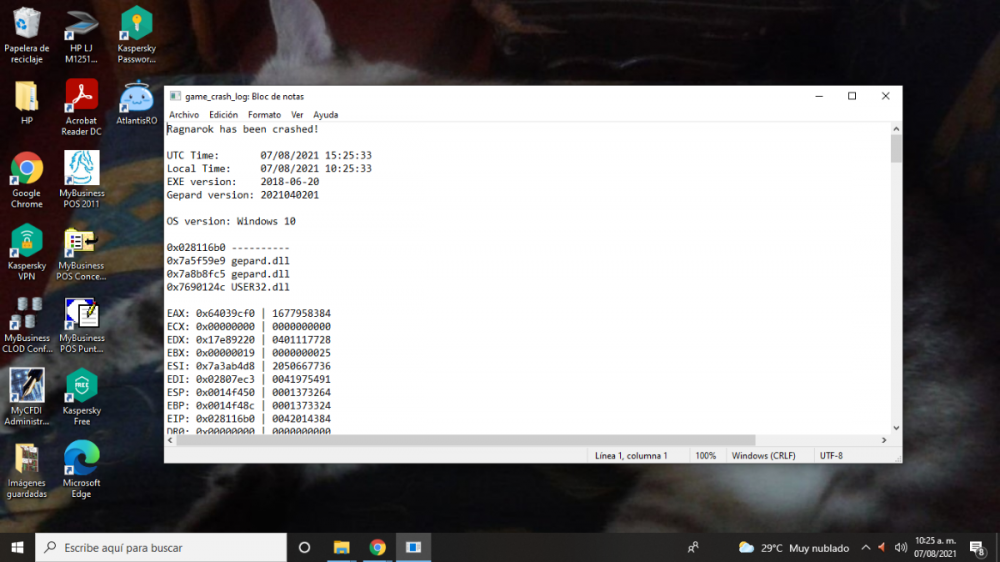This screenshot has width=1000, height=562.
Task: Open File Explorer from the taskbar
Action: (x=341, y=547)
